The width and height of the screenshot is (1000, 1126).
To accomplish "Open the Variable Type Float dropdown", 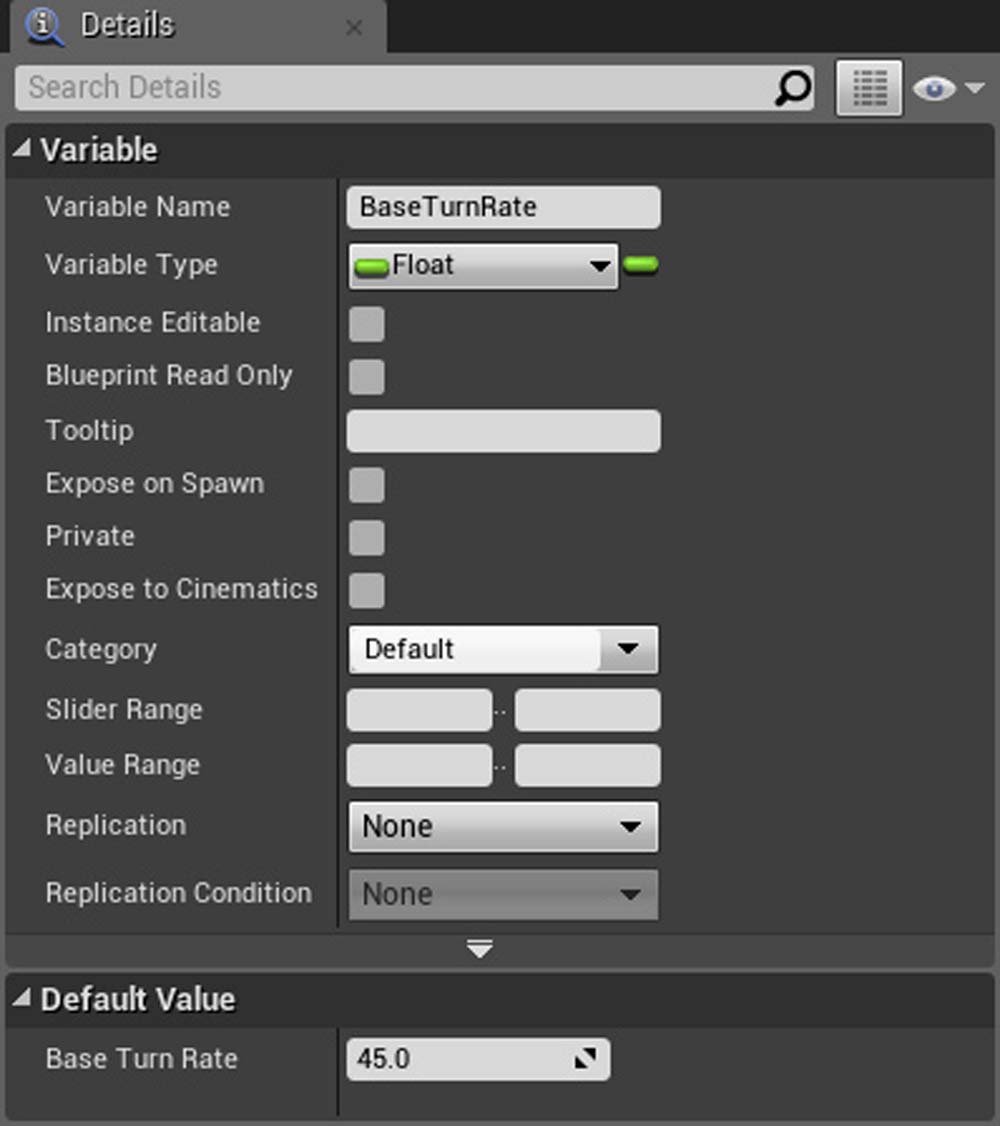I will 483,266.
